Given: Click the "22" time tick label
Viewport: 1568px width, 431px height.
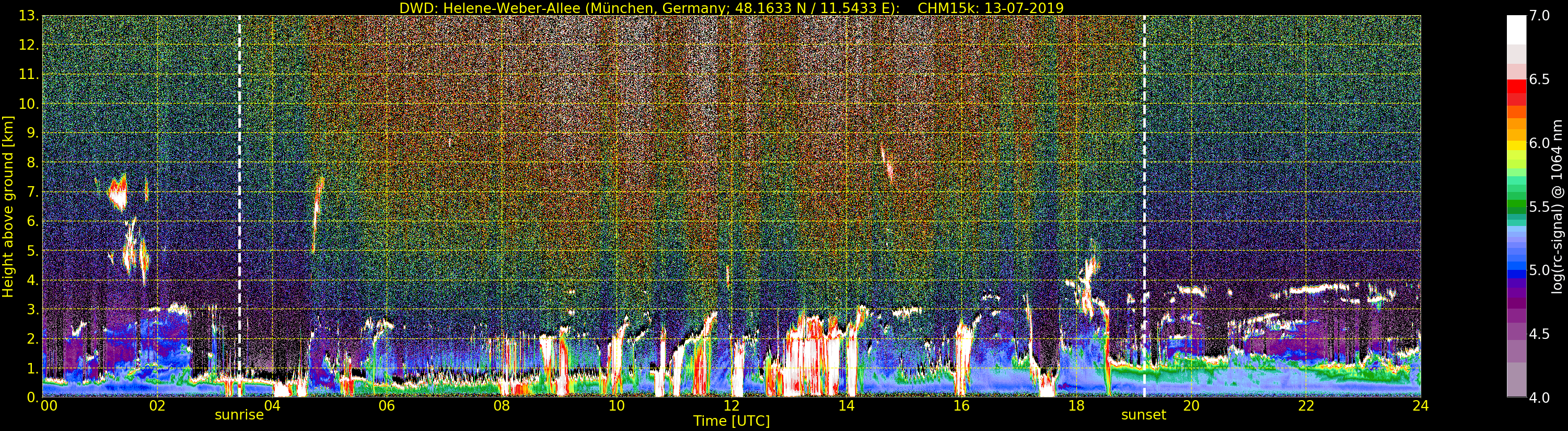Looking at the screenshot, I should point(1306,406).
